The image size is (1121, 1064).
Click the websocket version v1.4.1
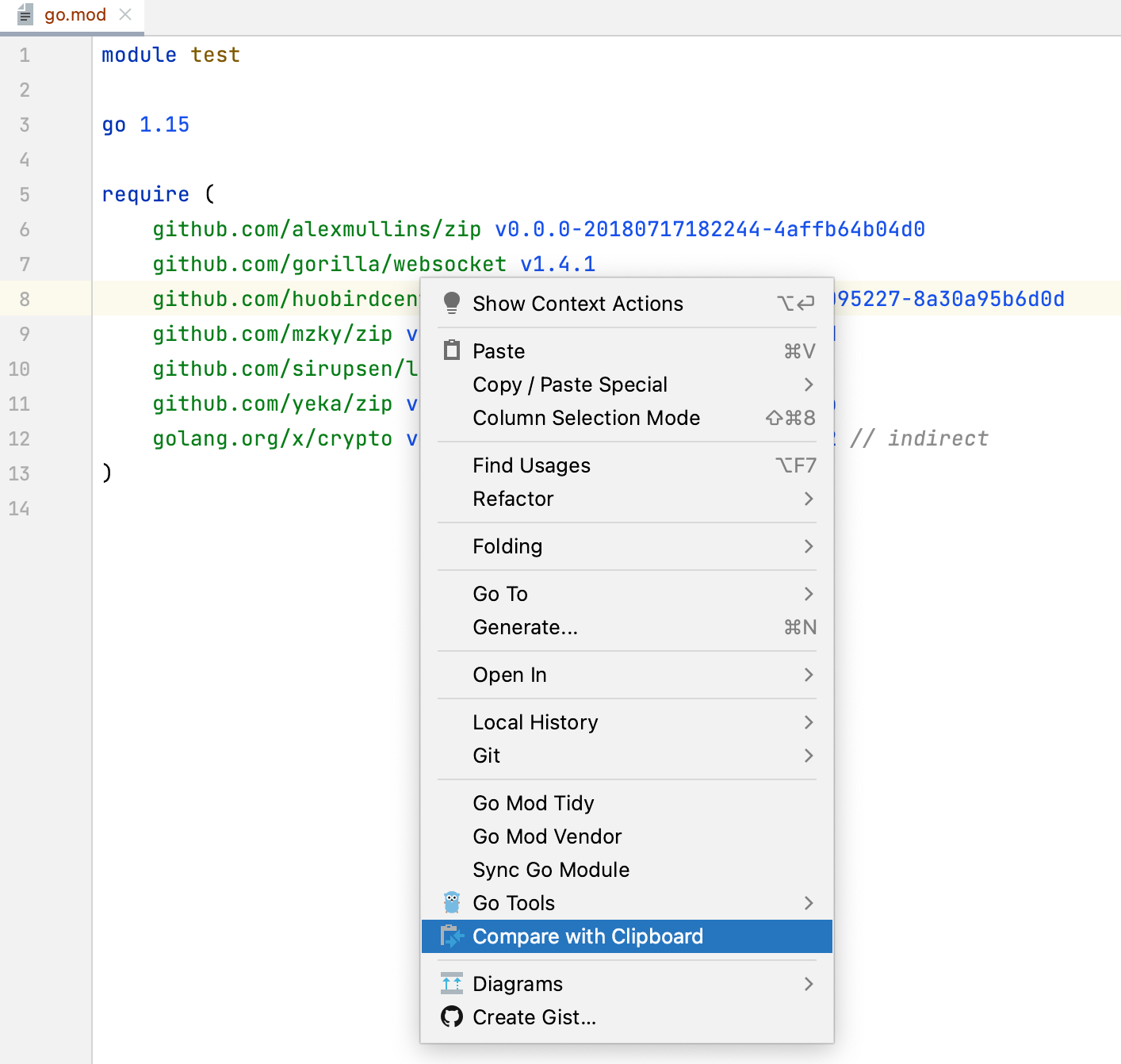pos(558,264)
